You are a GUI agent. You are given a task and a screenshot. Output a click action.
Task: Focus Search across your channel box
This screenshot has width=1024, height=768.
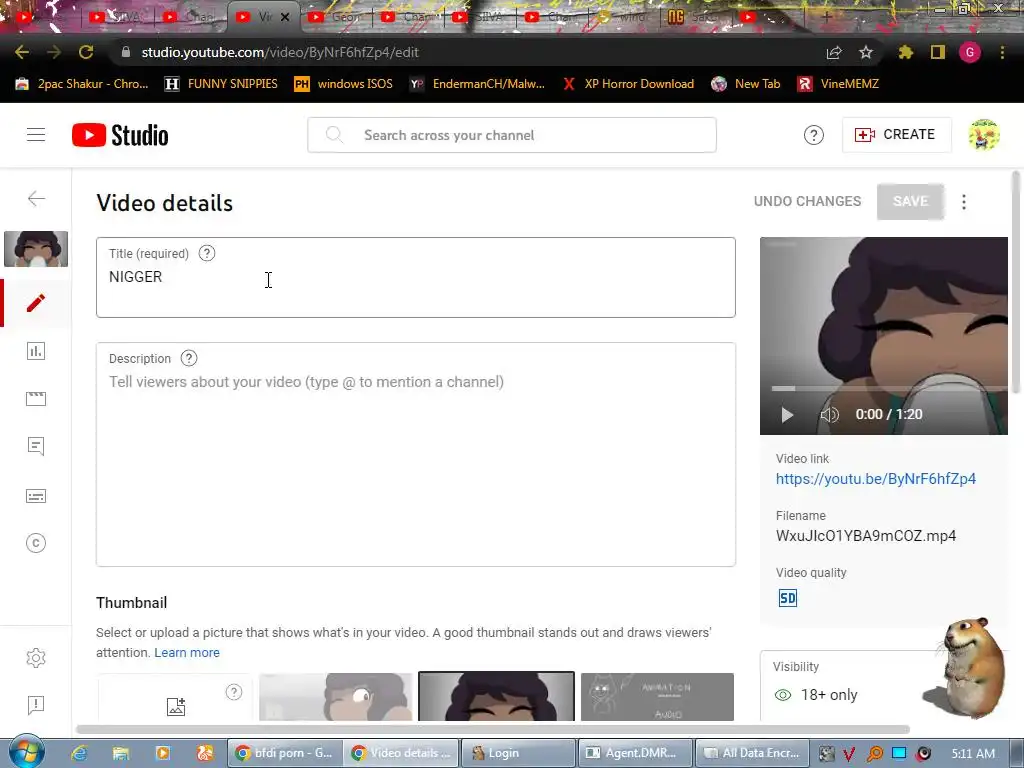click(x=512, y=135)
